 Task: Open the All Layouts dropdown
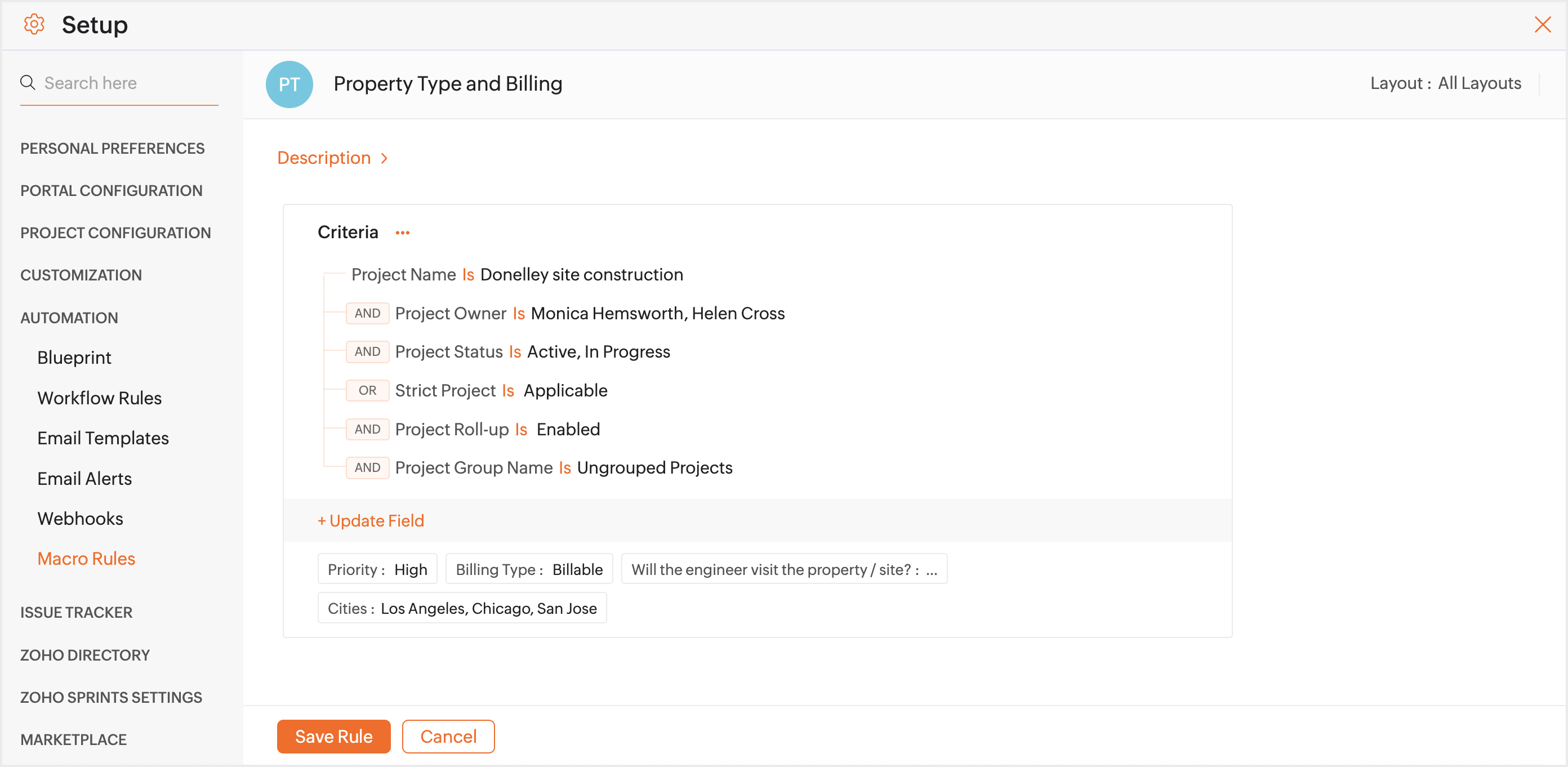click(1479, 83)
